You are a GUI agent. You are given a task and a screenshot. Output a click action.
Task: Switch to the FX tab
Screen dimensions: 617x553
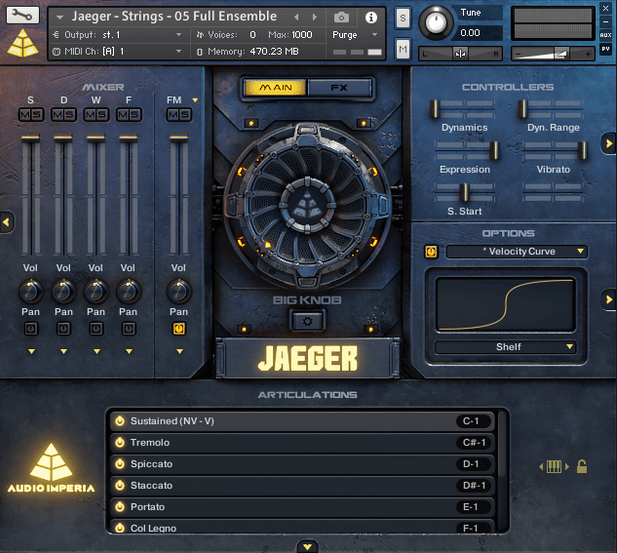[339, 87]
